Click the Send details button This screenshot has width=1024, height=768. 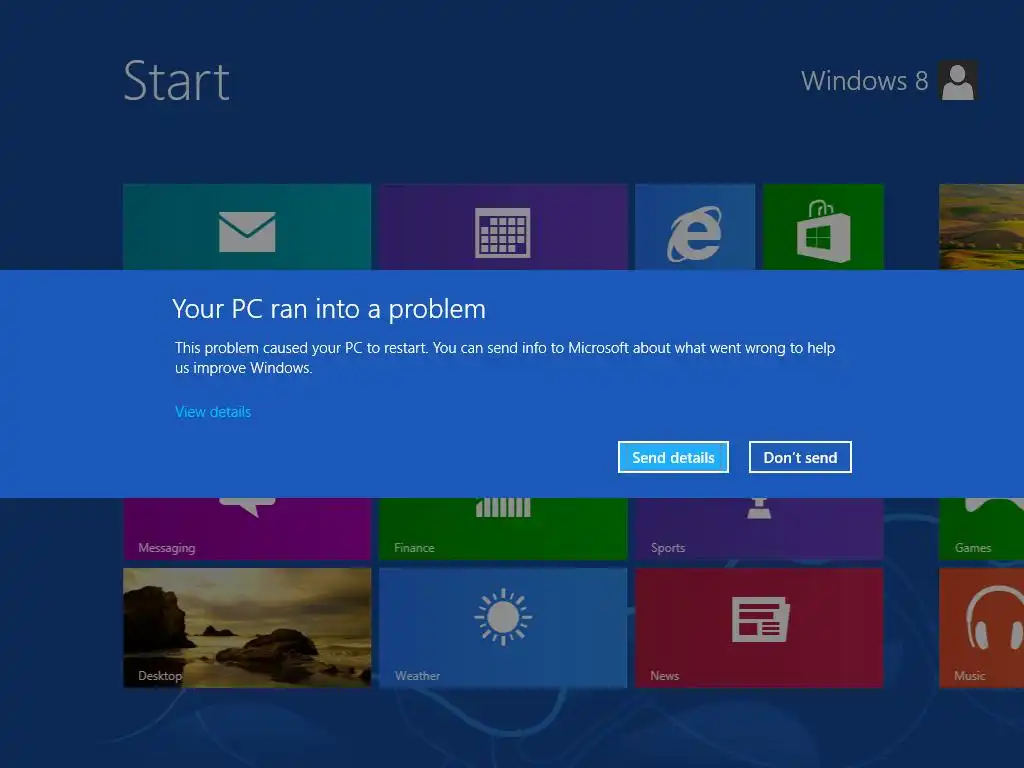click(x=673, y=457)
